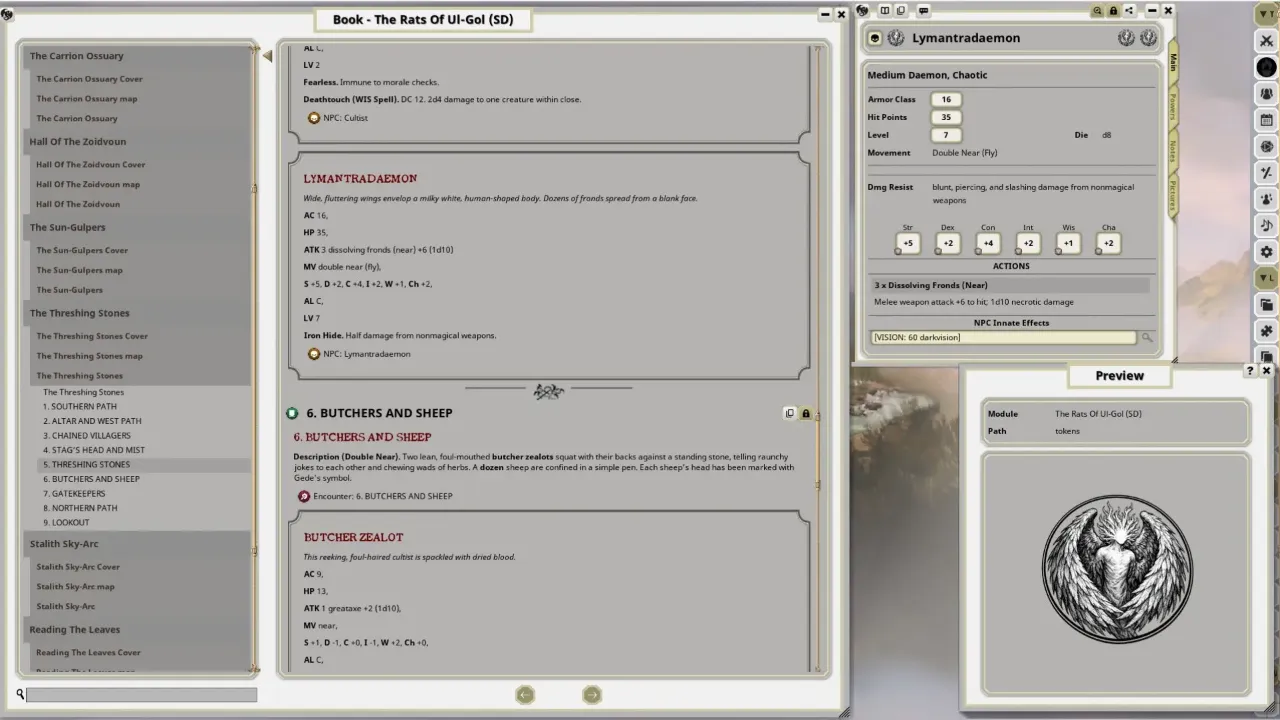Open the Extensions puzzle-piece sidebar icon
The height and width of the screenshot is (720, 1280).
1266,331
